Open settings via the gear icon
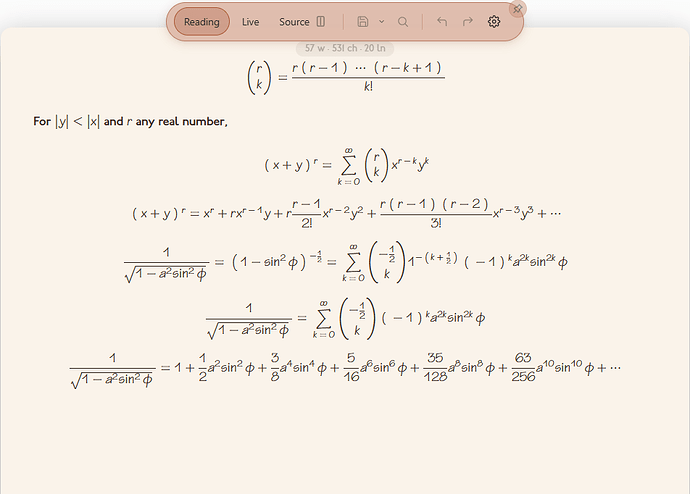 click(494, 22)
